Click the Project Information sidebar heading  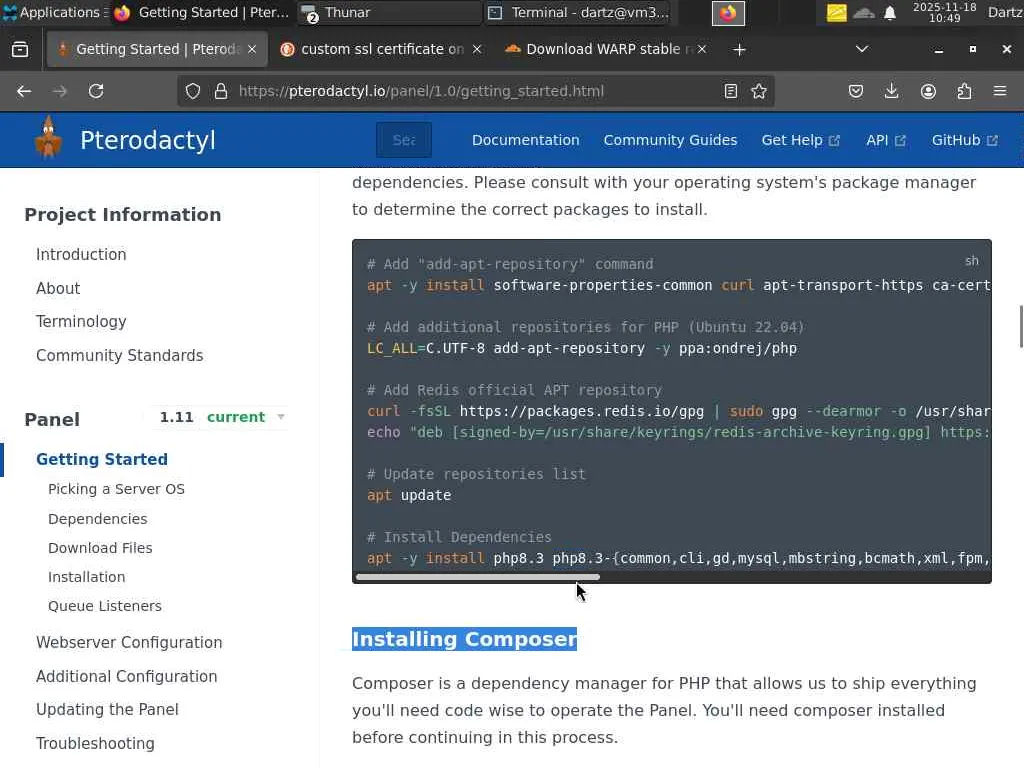tap(123, 215)
